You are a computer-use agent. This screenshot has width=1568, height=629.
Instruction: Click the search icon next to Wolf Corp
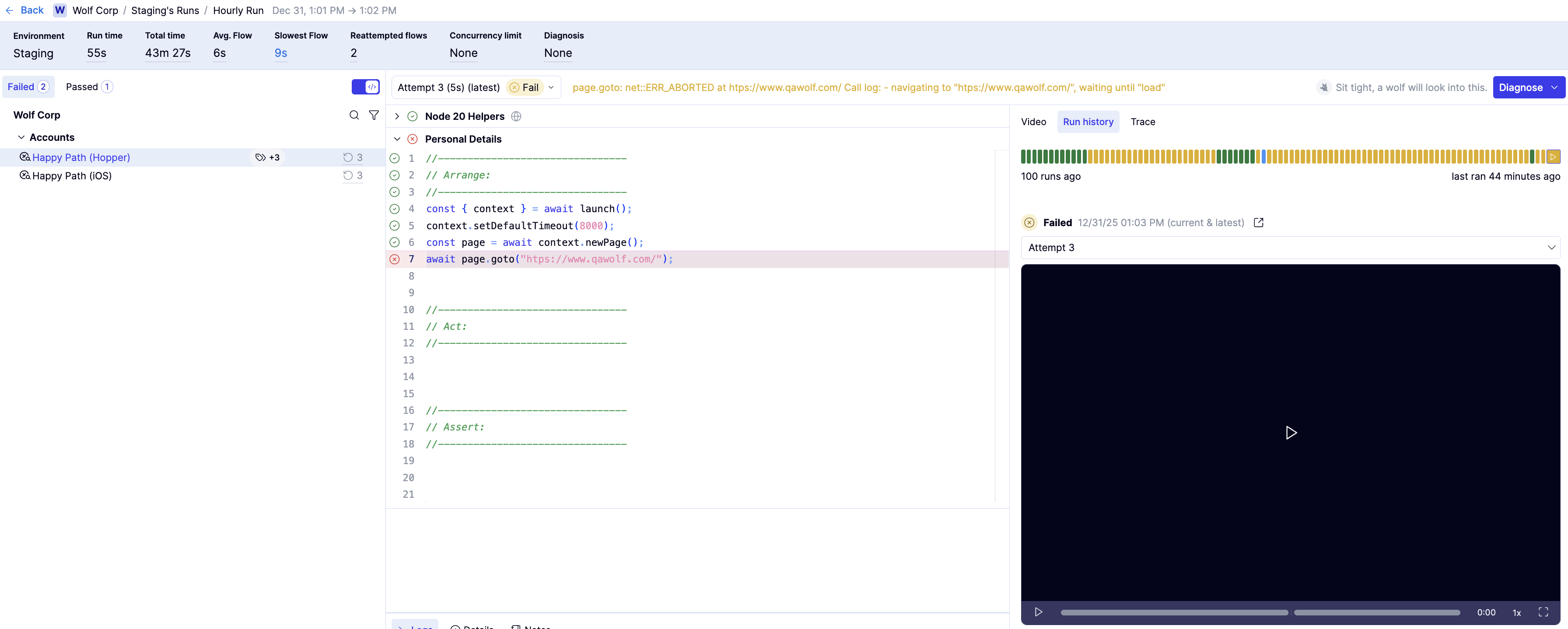click(353, 115)
